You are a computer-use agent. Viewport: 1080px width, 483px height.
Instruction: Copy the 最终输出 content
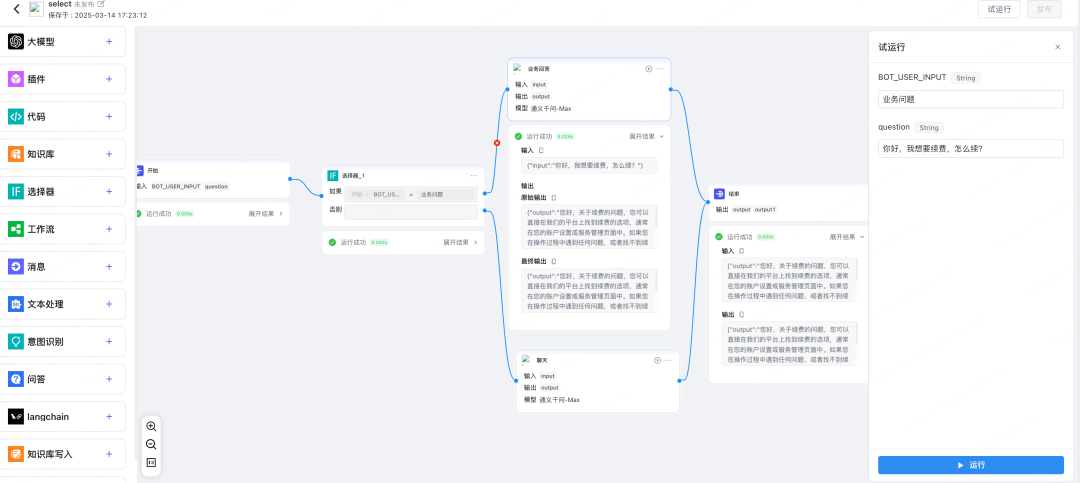click(554, 261)
